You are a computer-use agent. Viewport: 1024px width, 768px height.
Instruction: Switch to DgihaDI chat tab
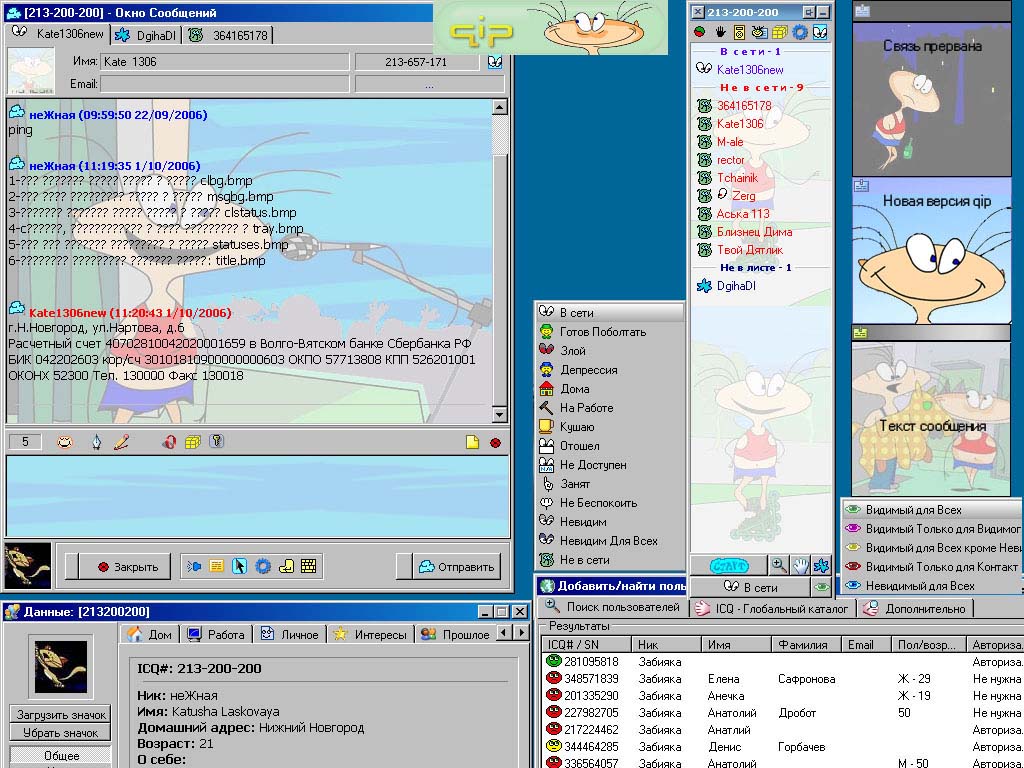(x=145, y=36)
